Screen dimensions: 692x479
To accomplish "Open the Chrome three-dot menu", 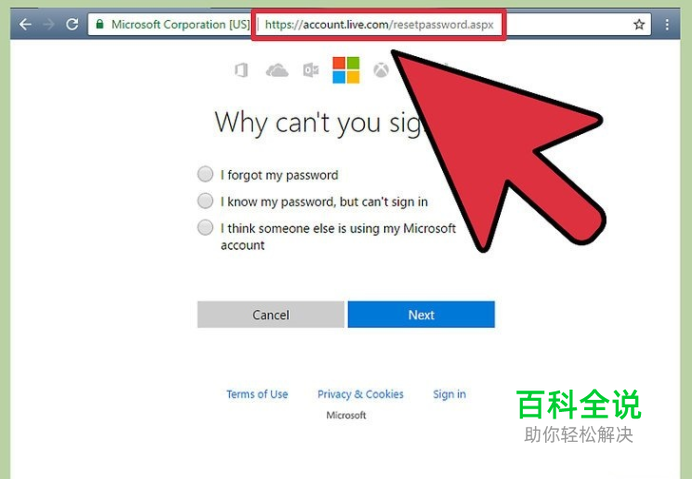I will [667, 24].
